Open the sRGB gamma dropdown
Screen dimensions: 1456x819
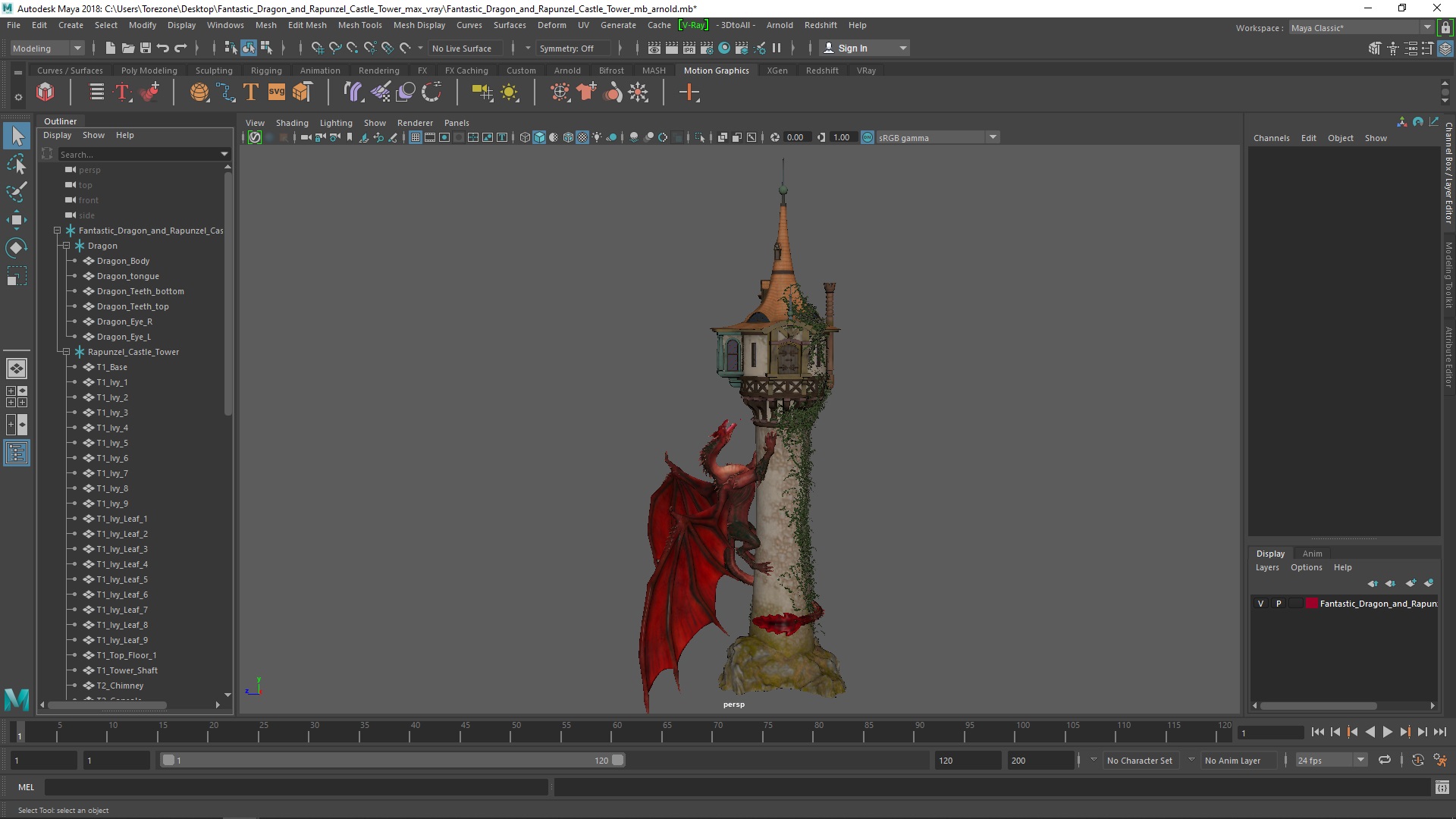[x=938, y=137]
